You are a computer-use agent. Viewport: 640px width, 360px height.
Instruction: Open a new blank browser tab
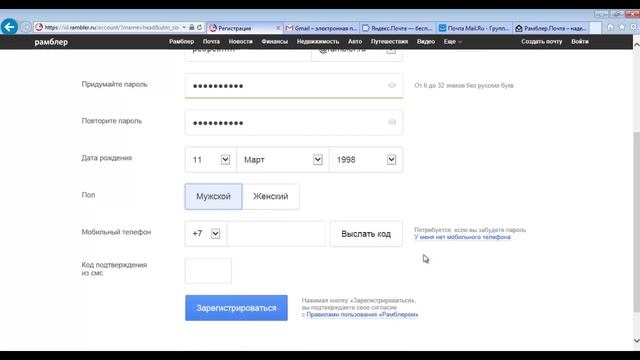coord(596,28)
